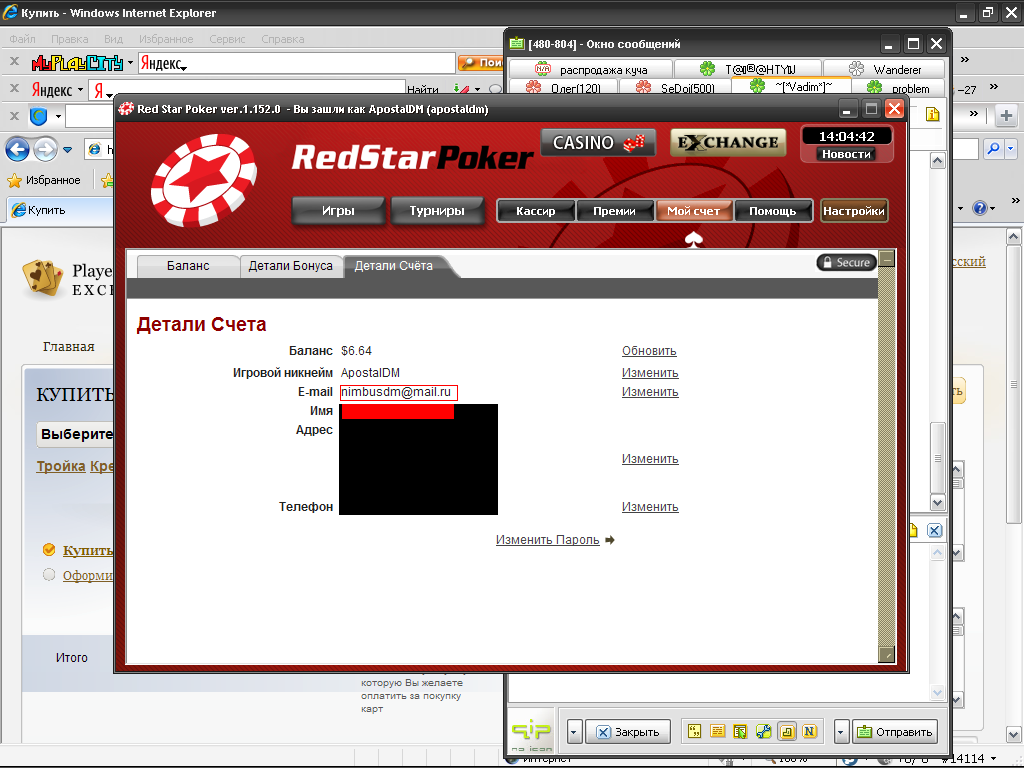Click the Internet Explorer Back button
This screenshot has height=768, width=1024.
coord(18,150)
